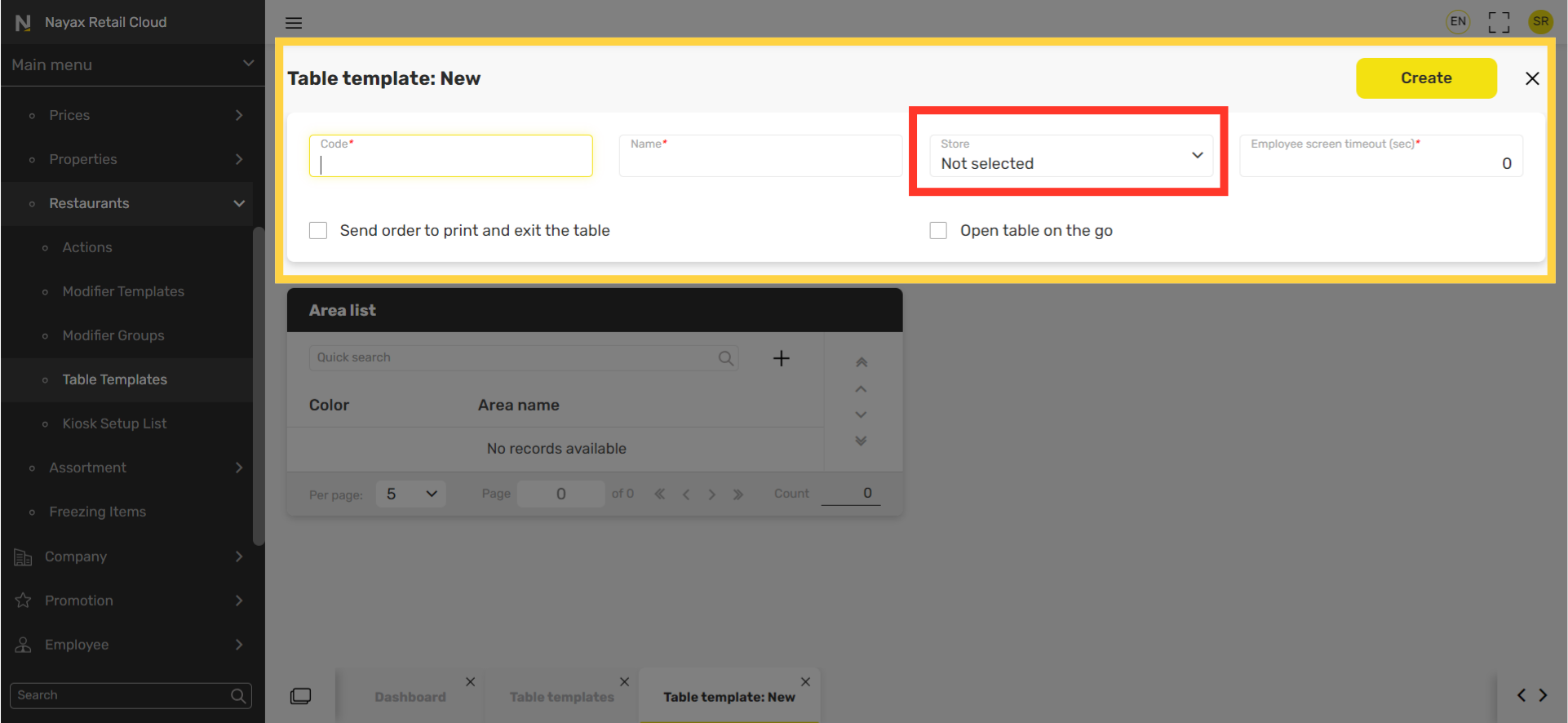Viewport: 1568px width, 723px height.
Task: Open Modifier Groups in the sidebar
Action: pyautogui.click(x=113, y=335)
